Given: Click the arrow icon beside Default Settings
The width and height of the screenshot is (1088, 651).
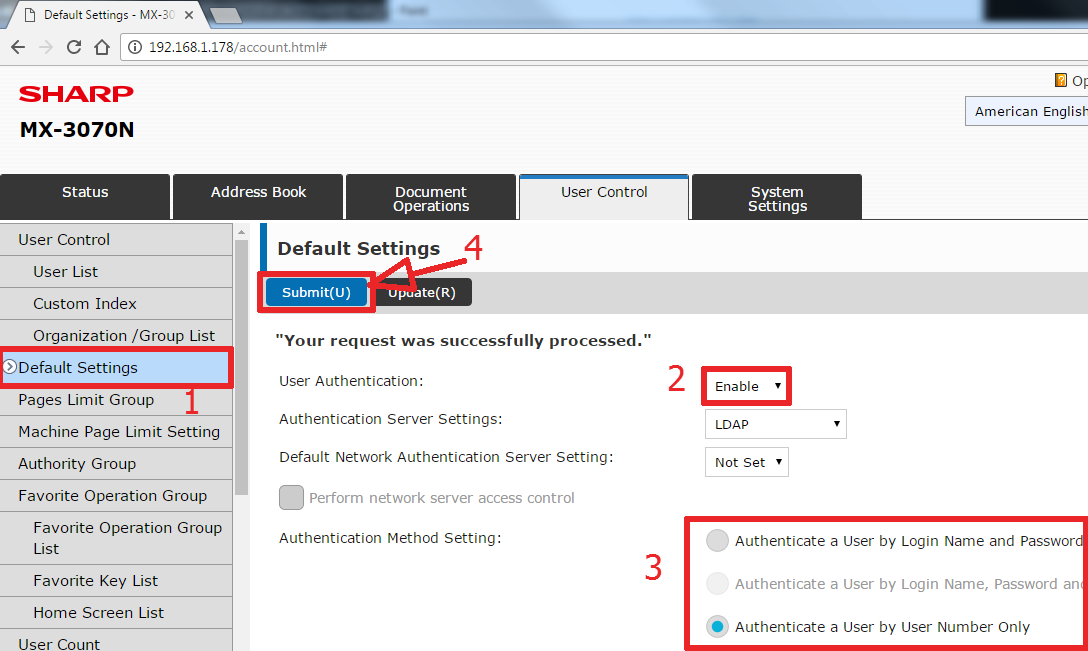Looking at the screenshot, I should click(10, 367).
